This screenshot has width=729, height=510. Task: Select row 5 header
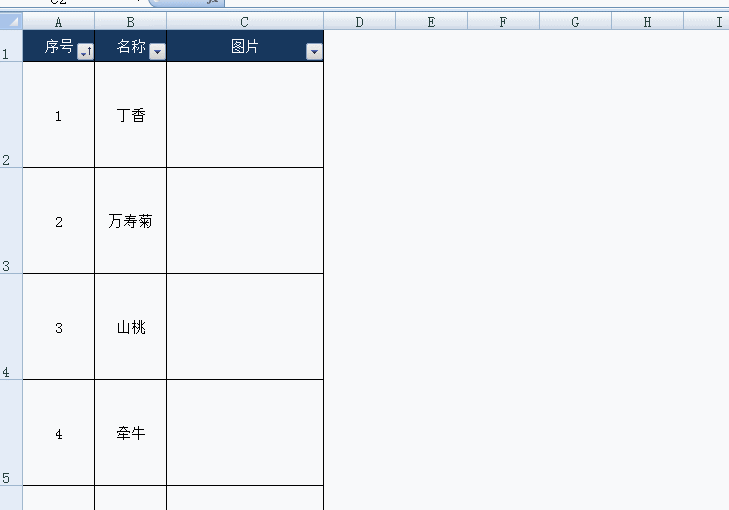pos(11,433)
